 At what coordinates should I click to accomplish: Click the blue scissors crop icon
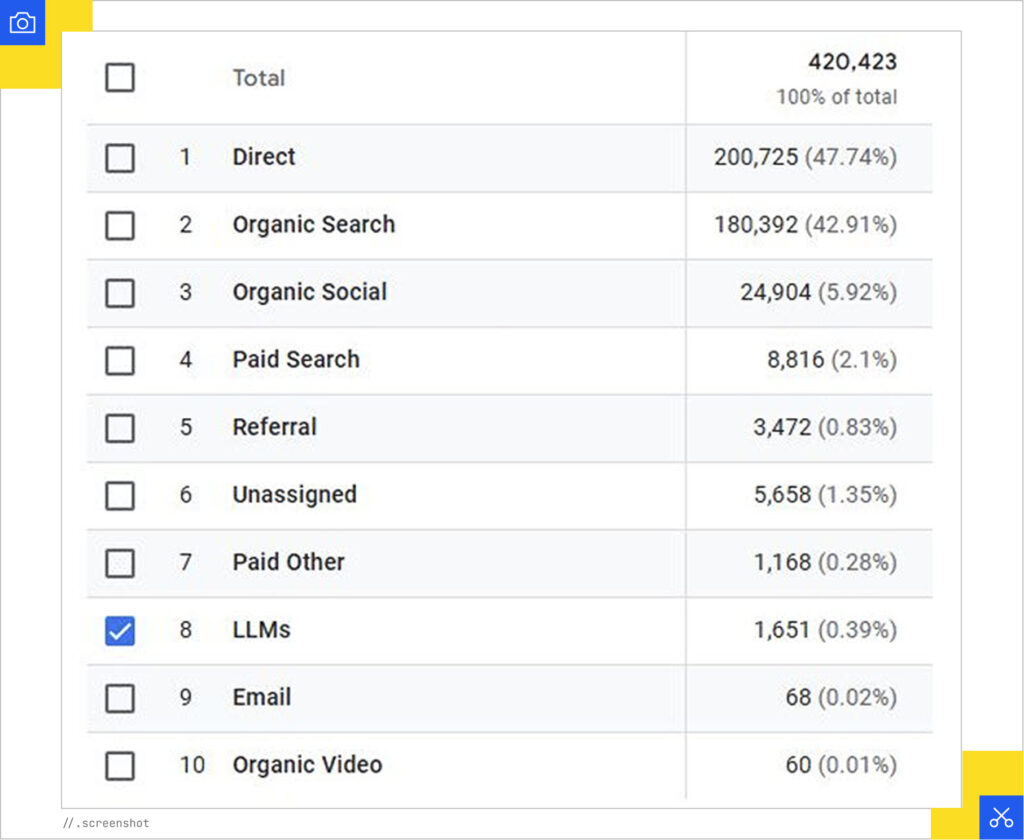pos(1002,815)
